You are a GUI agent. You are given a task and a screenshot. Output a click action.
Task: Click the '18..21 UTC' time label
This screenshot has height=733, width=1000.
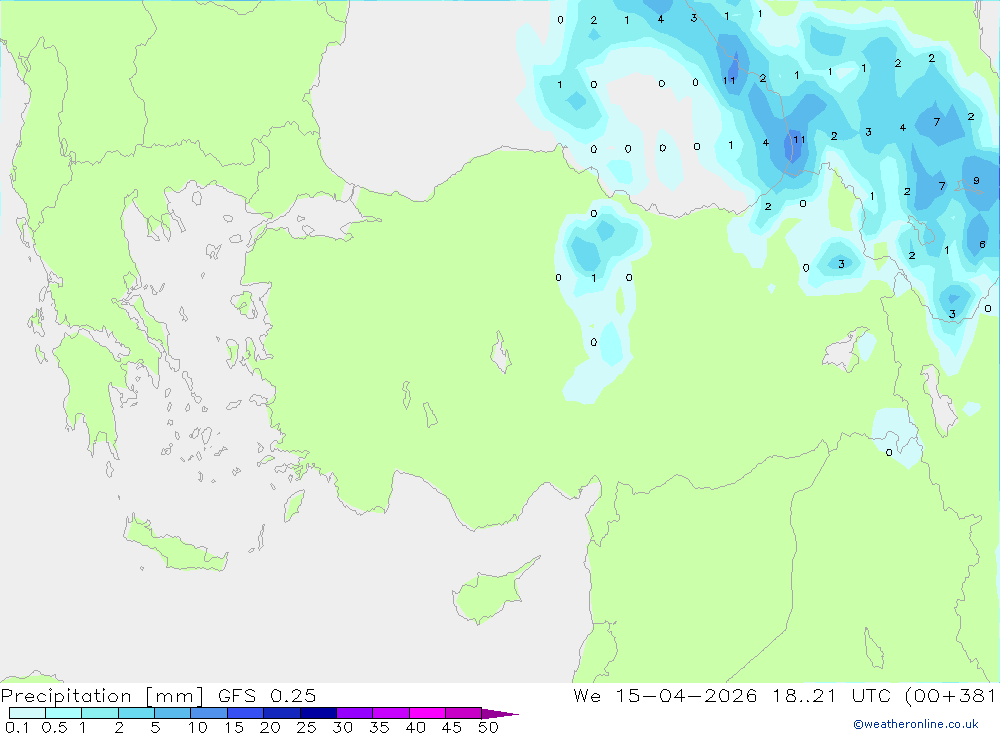pos(831,695)
